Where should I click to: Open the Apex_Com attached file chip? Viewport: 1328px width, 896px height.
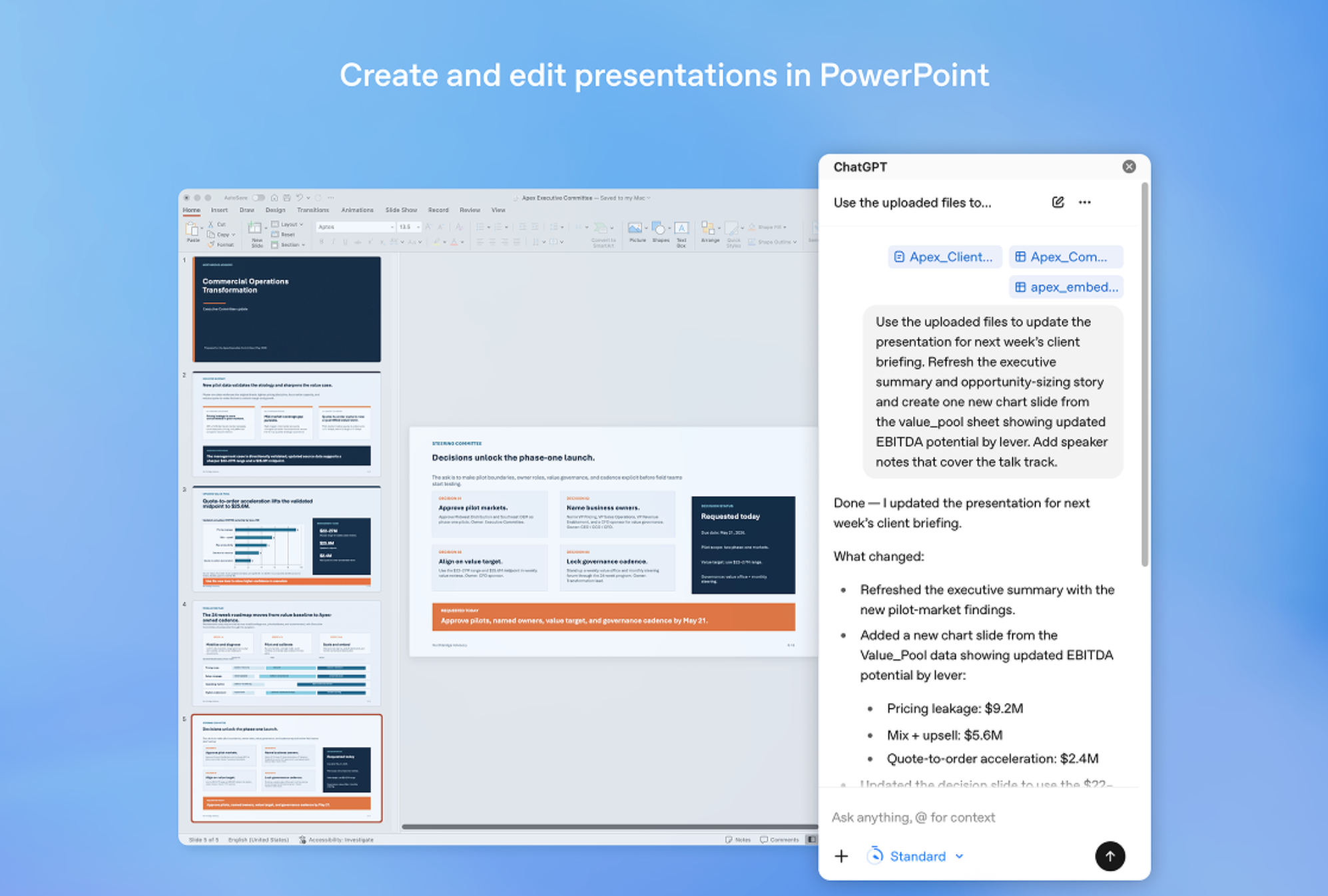1066,257
